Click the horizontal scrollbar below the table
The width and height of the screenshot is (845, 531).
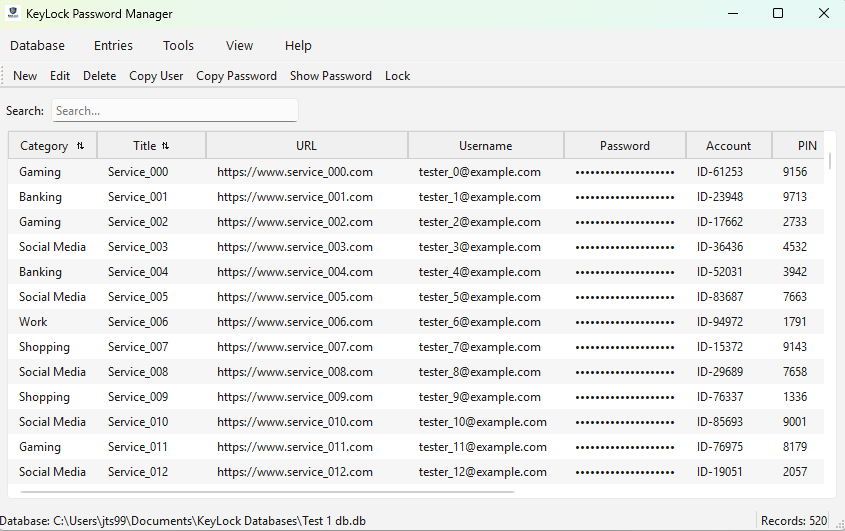point(267,491)
